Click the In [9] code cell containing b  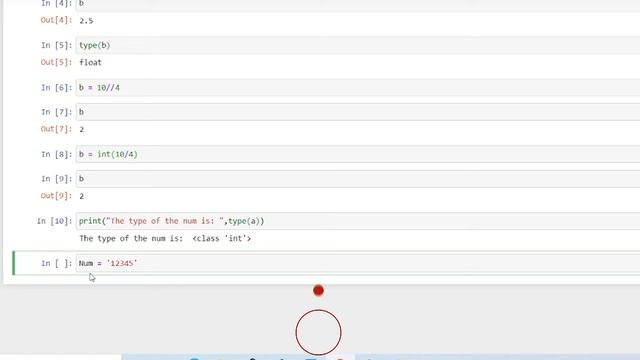click(358, 179)
